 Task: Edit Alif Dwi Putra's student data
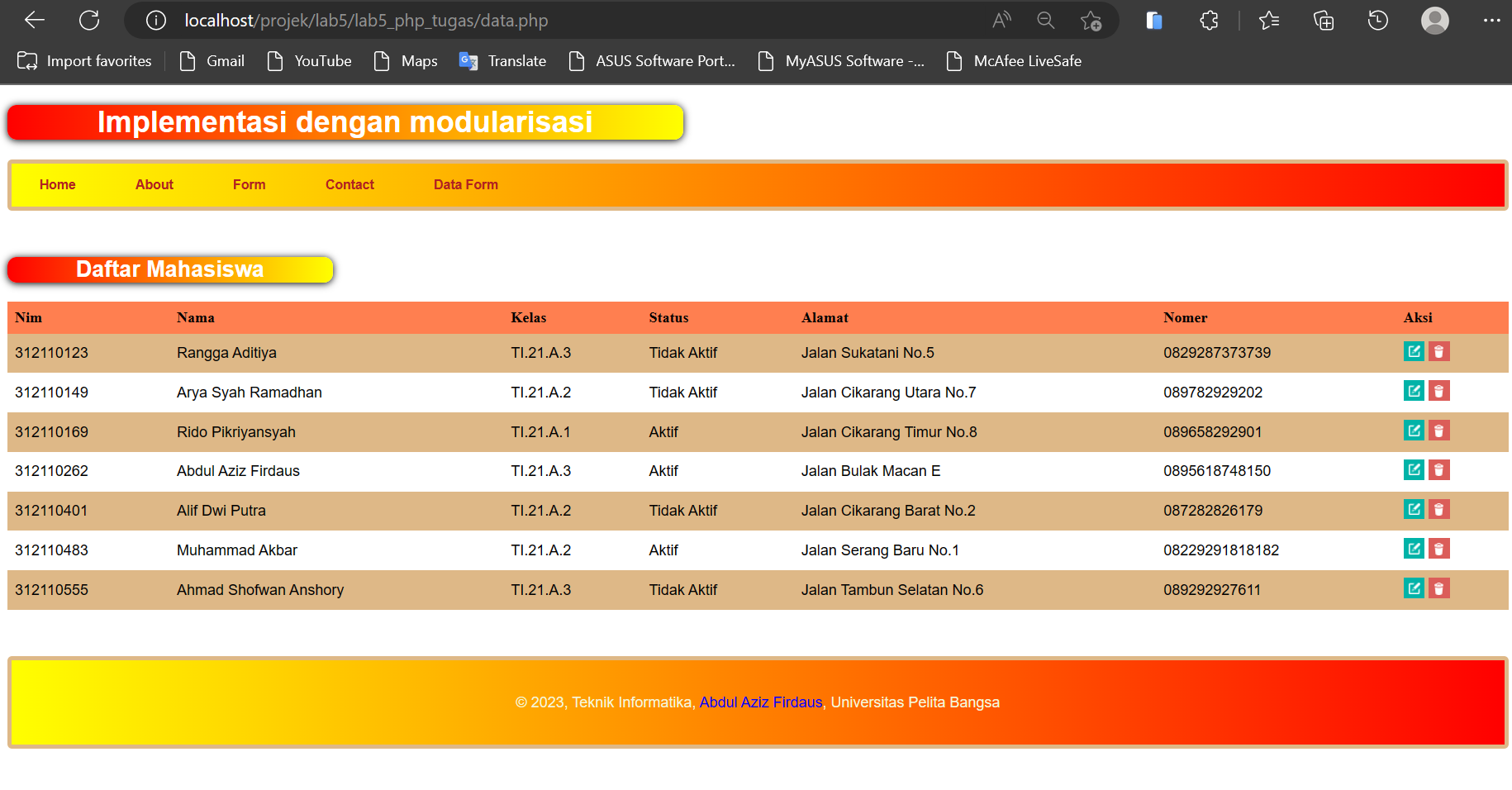point(1414,509)
